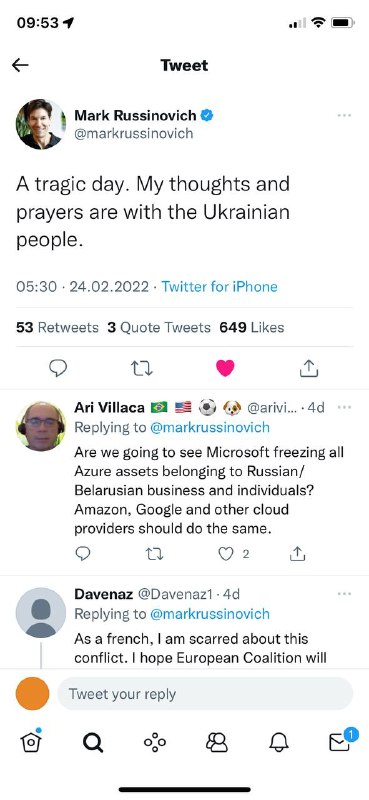Screen dimensions: 369x800
Task: Tap the Tweet your reply field
Action: coord(205,694)
